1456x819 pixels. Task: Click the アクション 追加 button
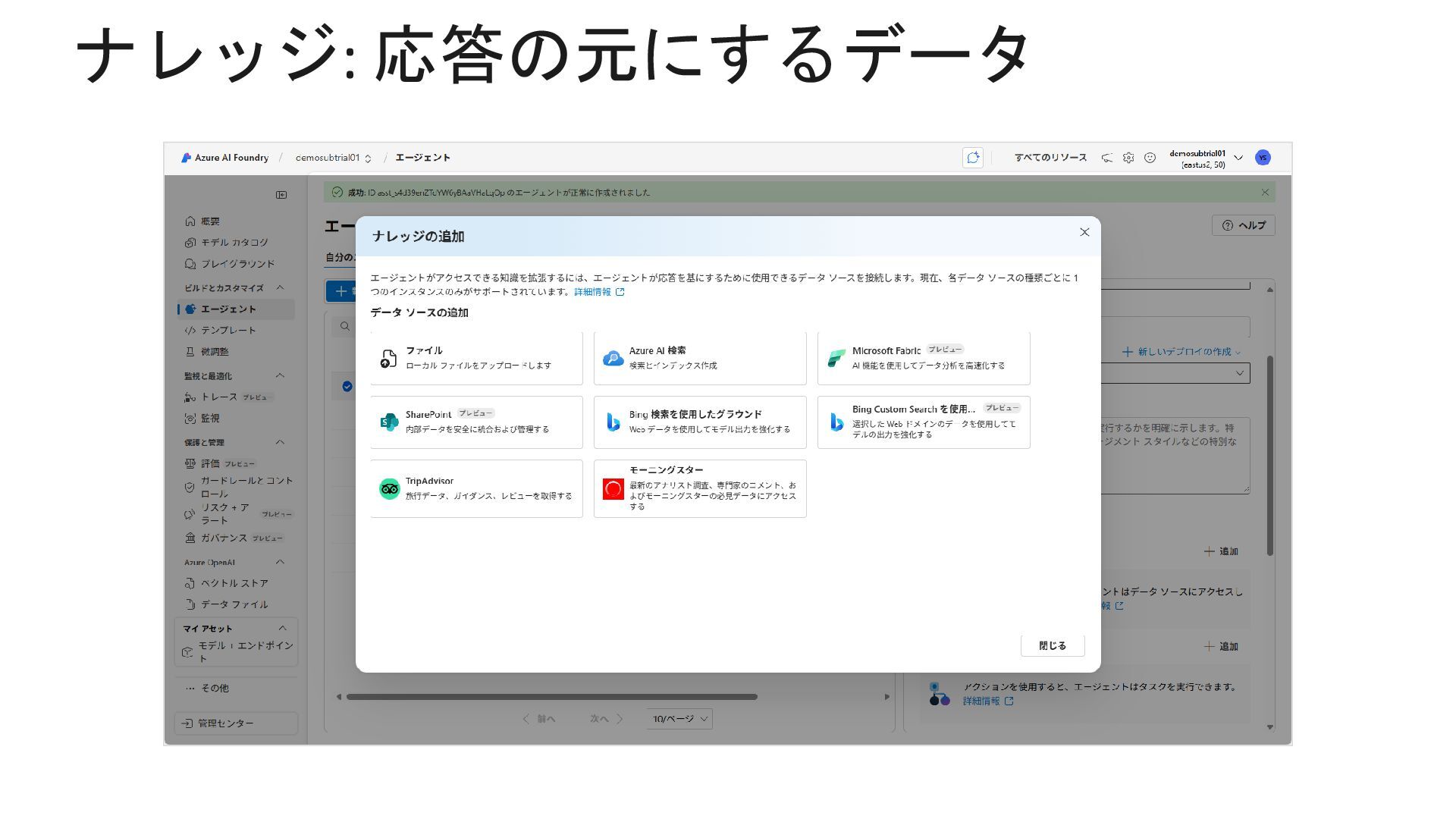tap(1221, 646)
